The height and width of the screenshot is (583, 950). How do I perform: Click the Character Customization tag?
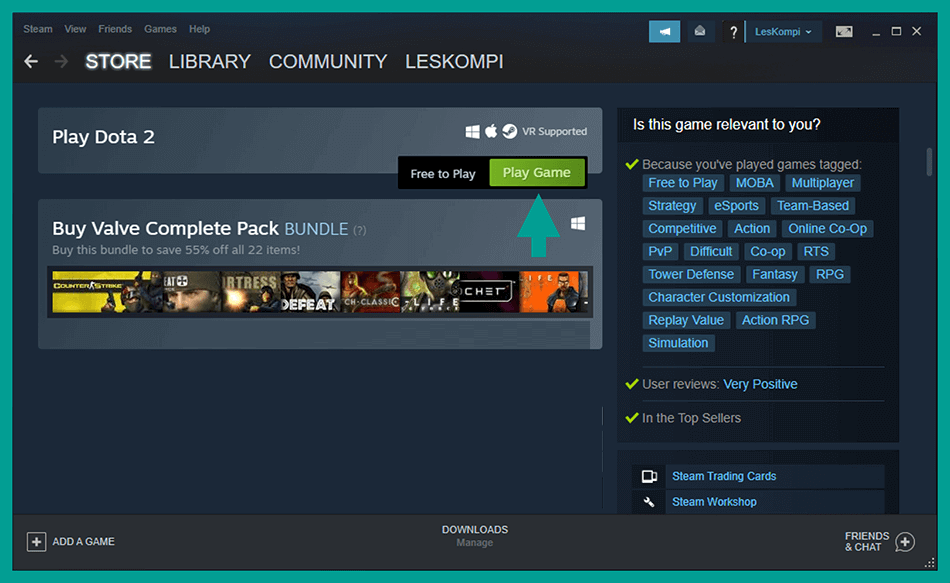click(719, 298)
